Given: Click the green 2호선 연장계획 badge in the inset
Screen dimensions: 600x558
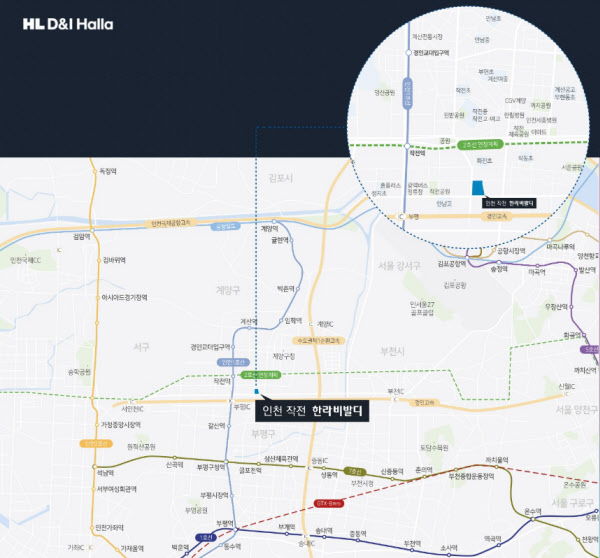Looking at the screenshot, I should pos(480,145).
